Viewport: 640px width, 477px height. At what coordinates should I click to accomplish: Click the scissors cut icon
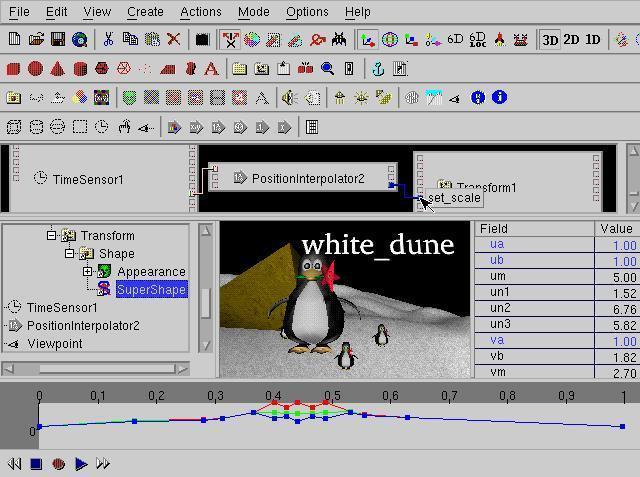tap(108, 40)
